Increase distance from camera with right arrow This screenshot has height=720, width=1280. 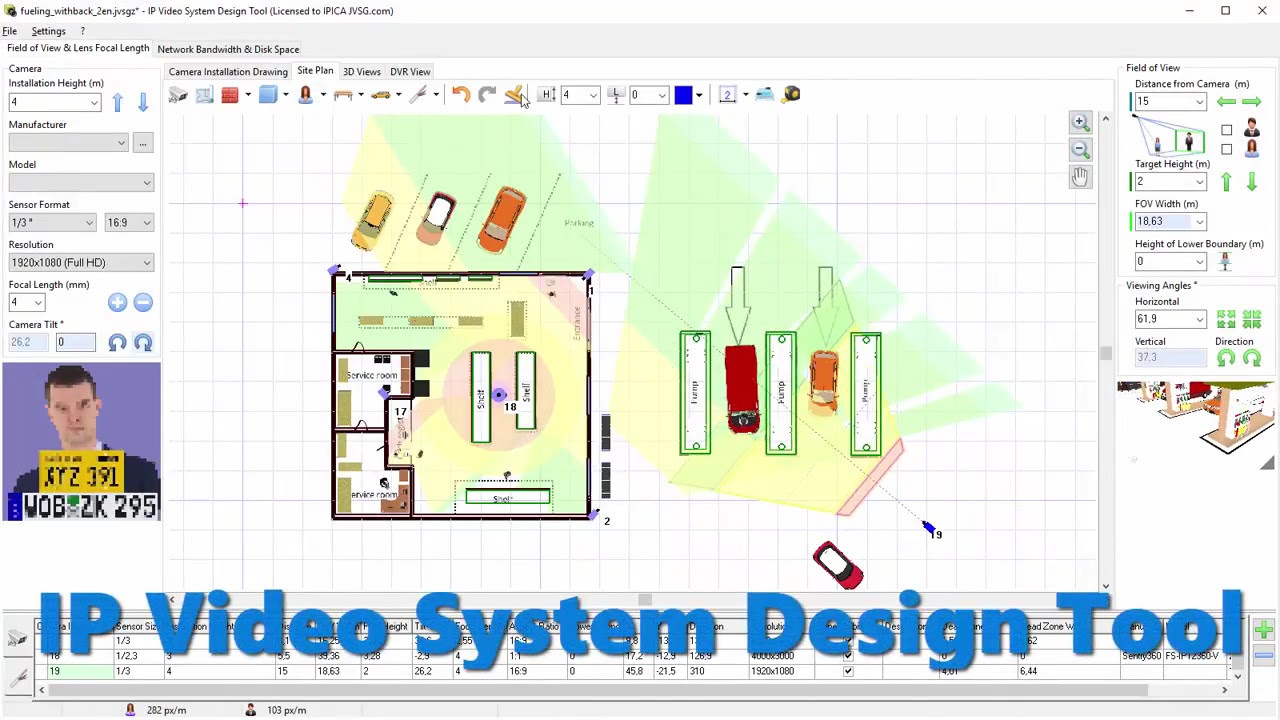[x=1252, y=102]
